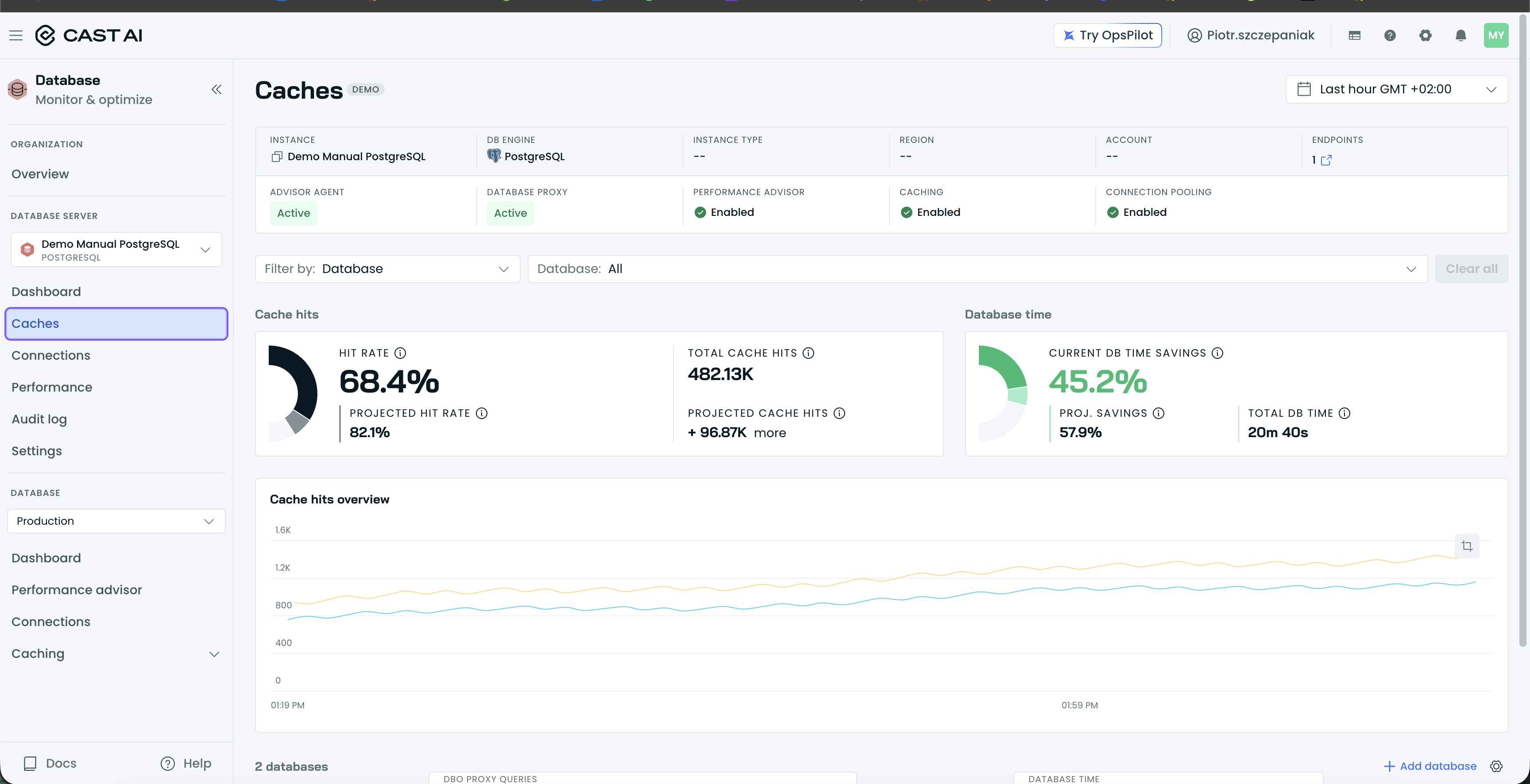1530x784 pixels.
Task: Open the hamburger navigation menu
Action: point(16,35)
